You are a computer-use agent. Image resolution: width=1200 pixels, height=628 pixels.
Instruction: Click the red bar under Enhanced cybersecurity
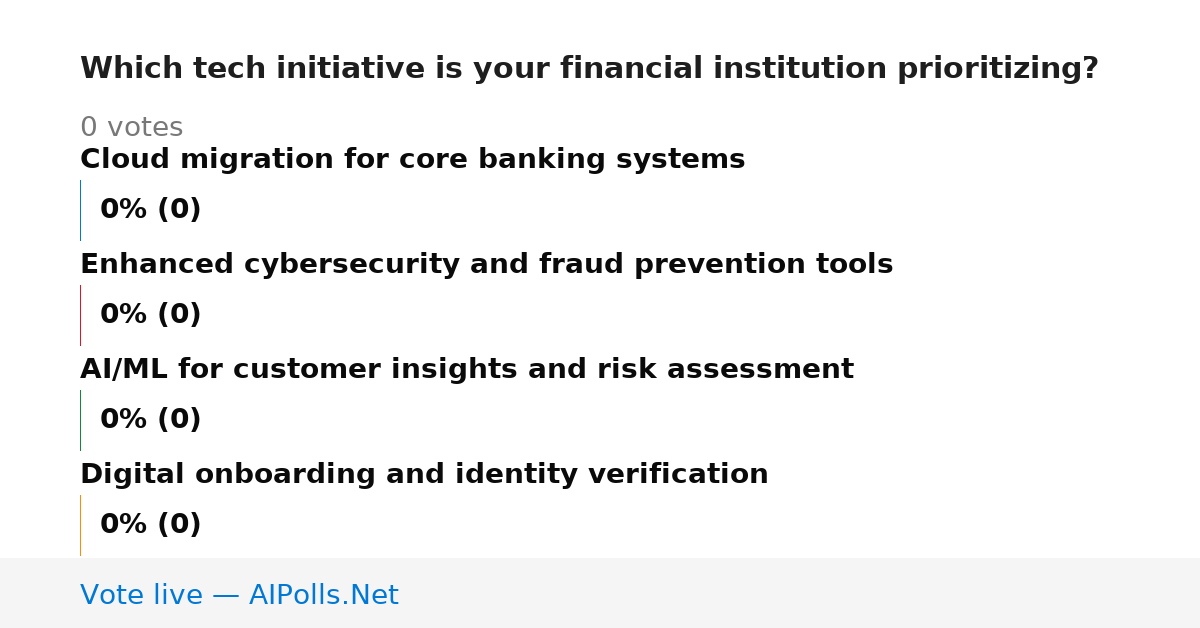click(80, 315)
